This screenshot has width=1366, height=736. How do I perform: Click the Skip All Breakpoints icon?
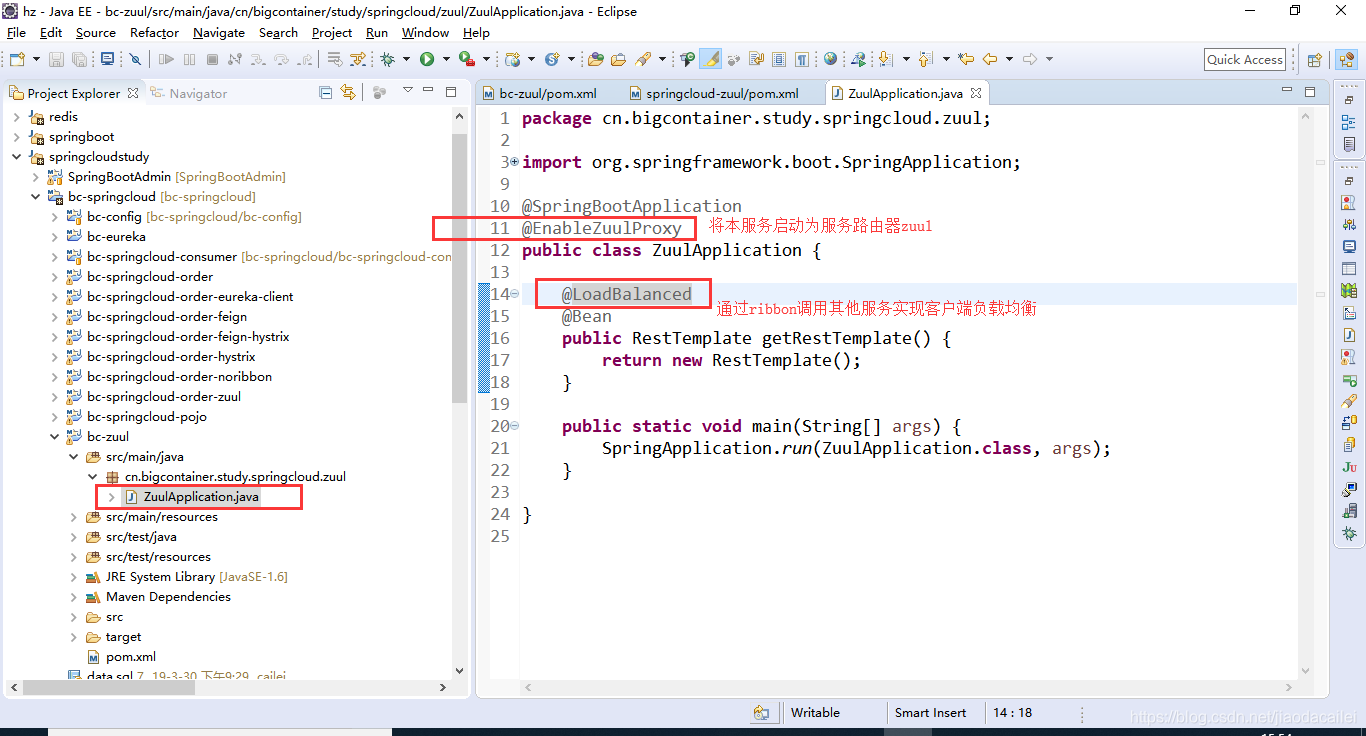coord(135,59)
